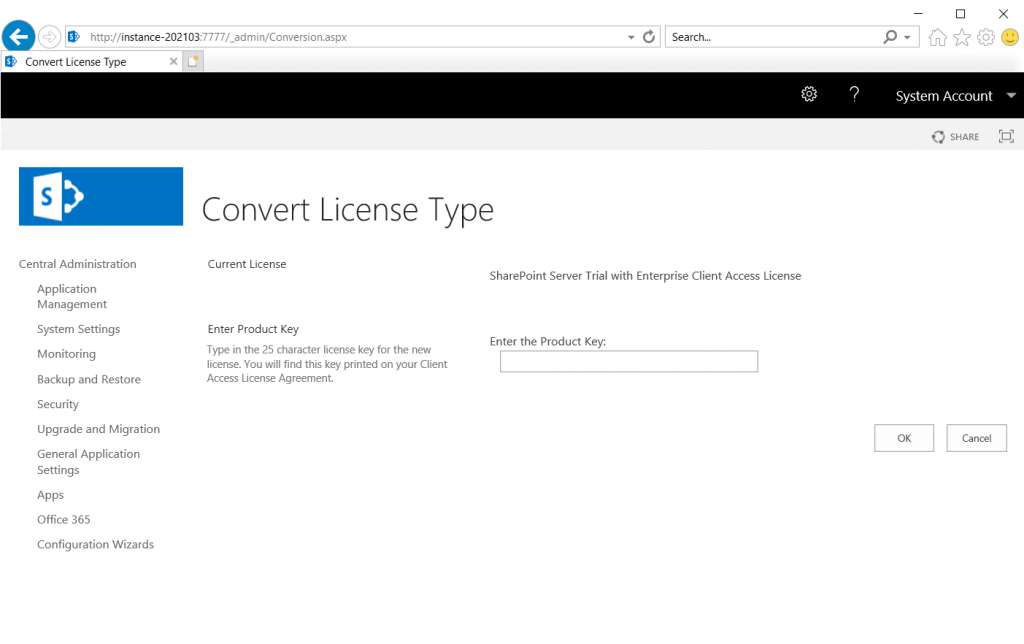Open a new browser tab

pos(193,61)
